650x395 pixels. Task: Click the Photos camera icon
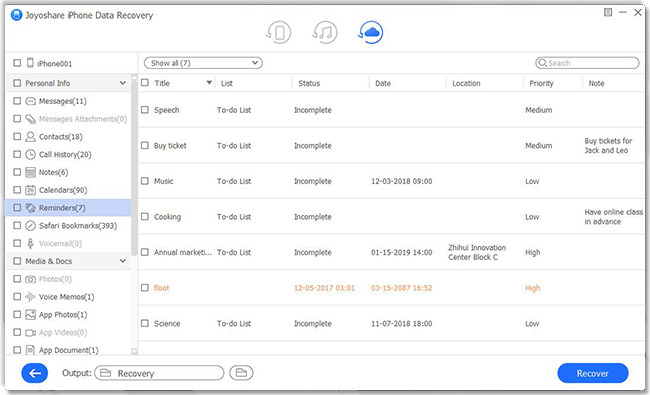tap(31, 279)
